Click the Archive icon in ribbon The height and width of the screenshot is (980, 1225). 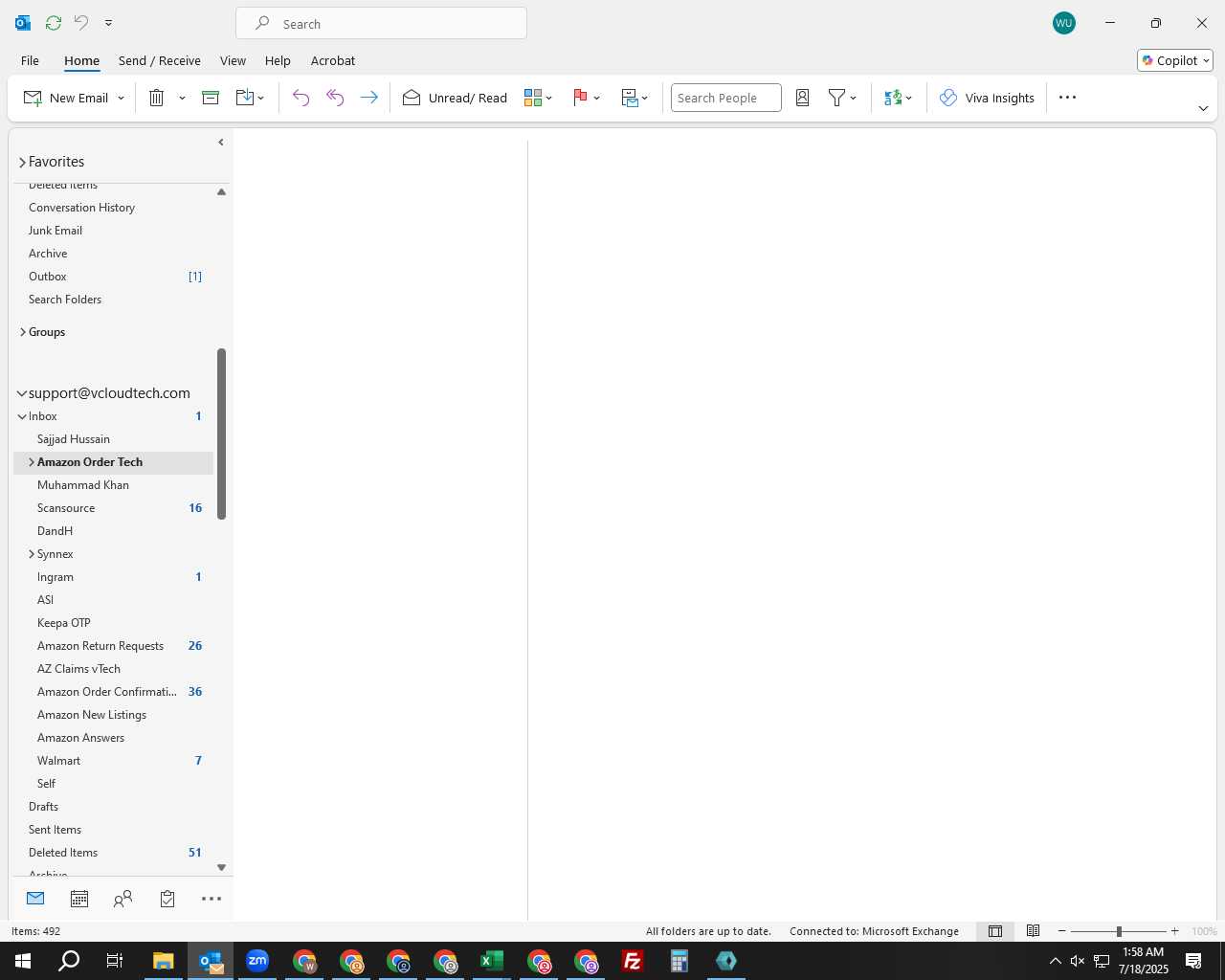click(211, 98)
